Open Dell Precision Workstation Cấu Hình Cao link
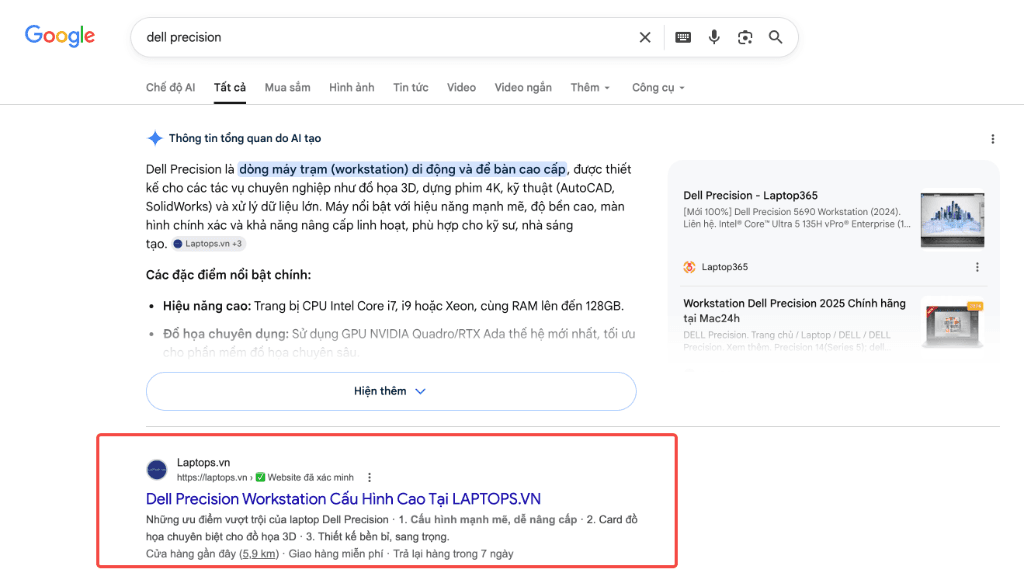This screenshot has width=1024, height=577. point(343,499)
